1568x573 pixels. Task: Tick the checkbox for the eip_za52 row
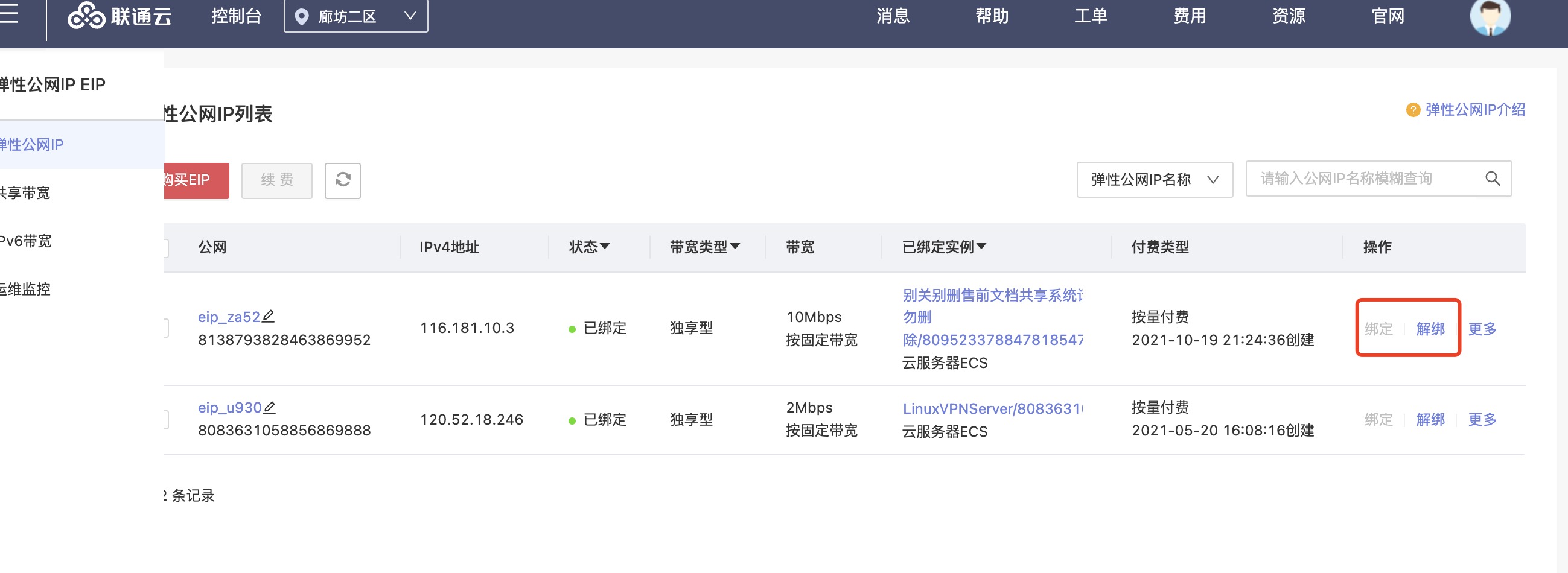point(166,329)
